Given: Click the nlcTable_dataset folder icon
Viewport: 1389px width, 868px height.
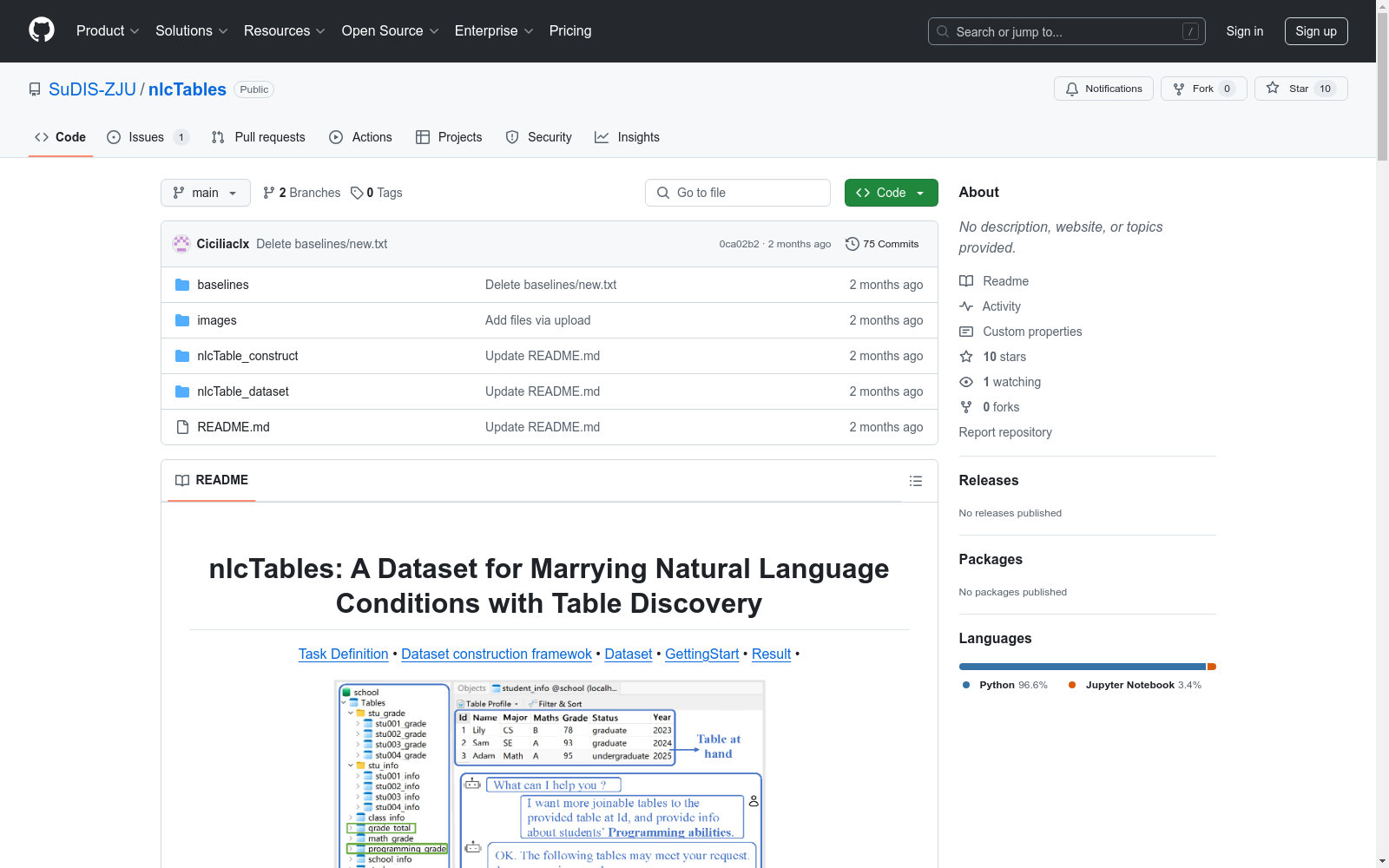Looking at the screenshot, I should tap(182, 391).
